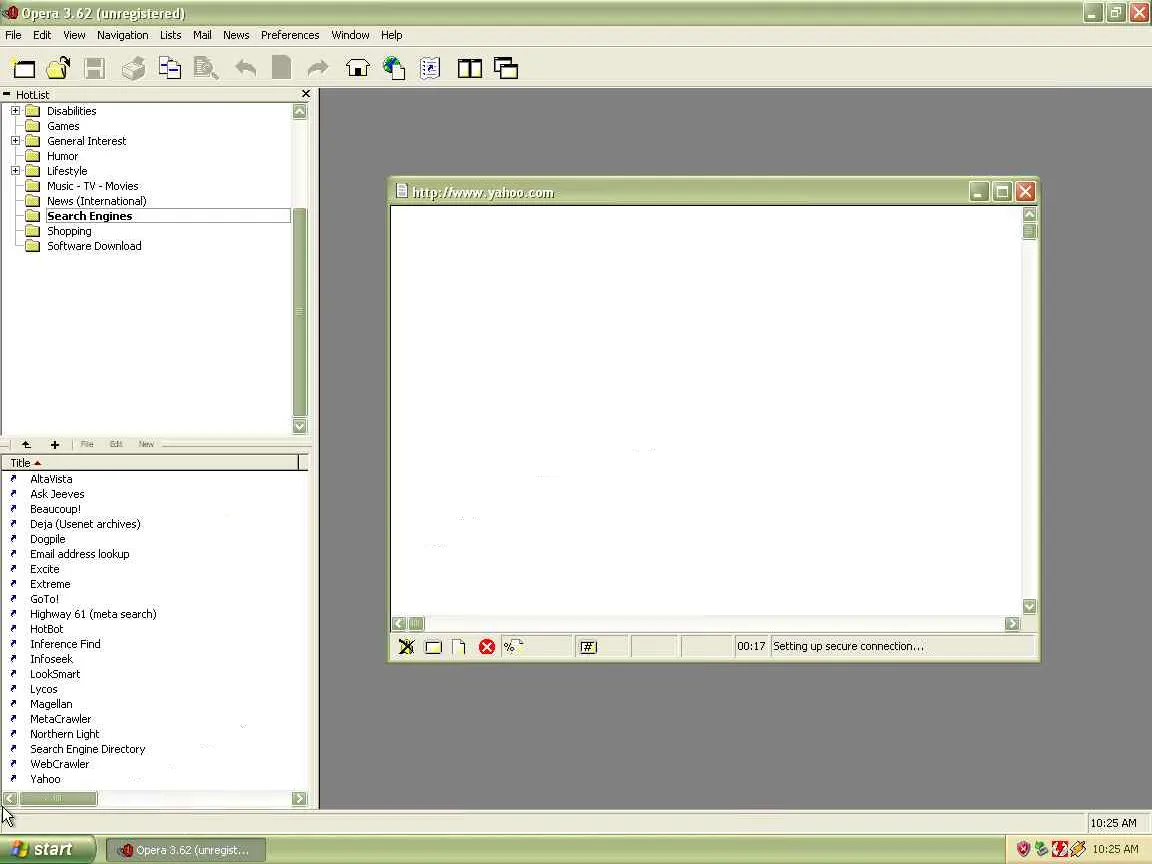The image size is (1152, 864).
Task: Click the Back arrow toolbar icon
Action: pyautogui.click(x=245, y=68)
